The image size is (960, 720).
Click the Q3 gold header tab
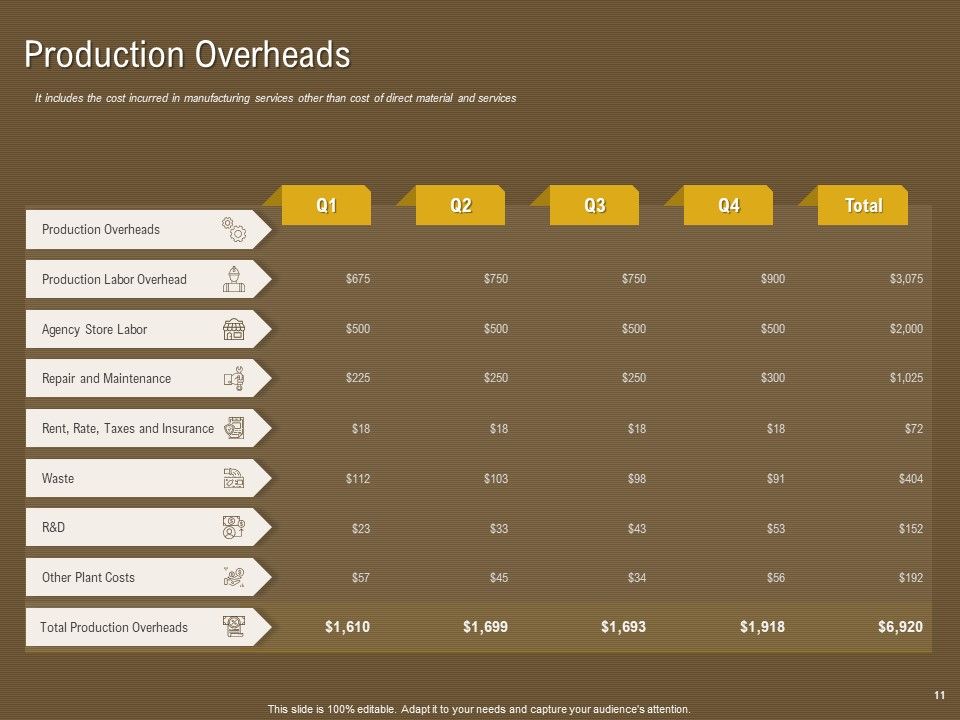coord(594,205)
